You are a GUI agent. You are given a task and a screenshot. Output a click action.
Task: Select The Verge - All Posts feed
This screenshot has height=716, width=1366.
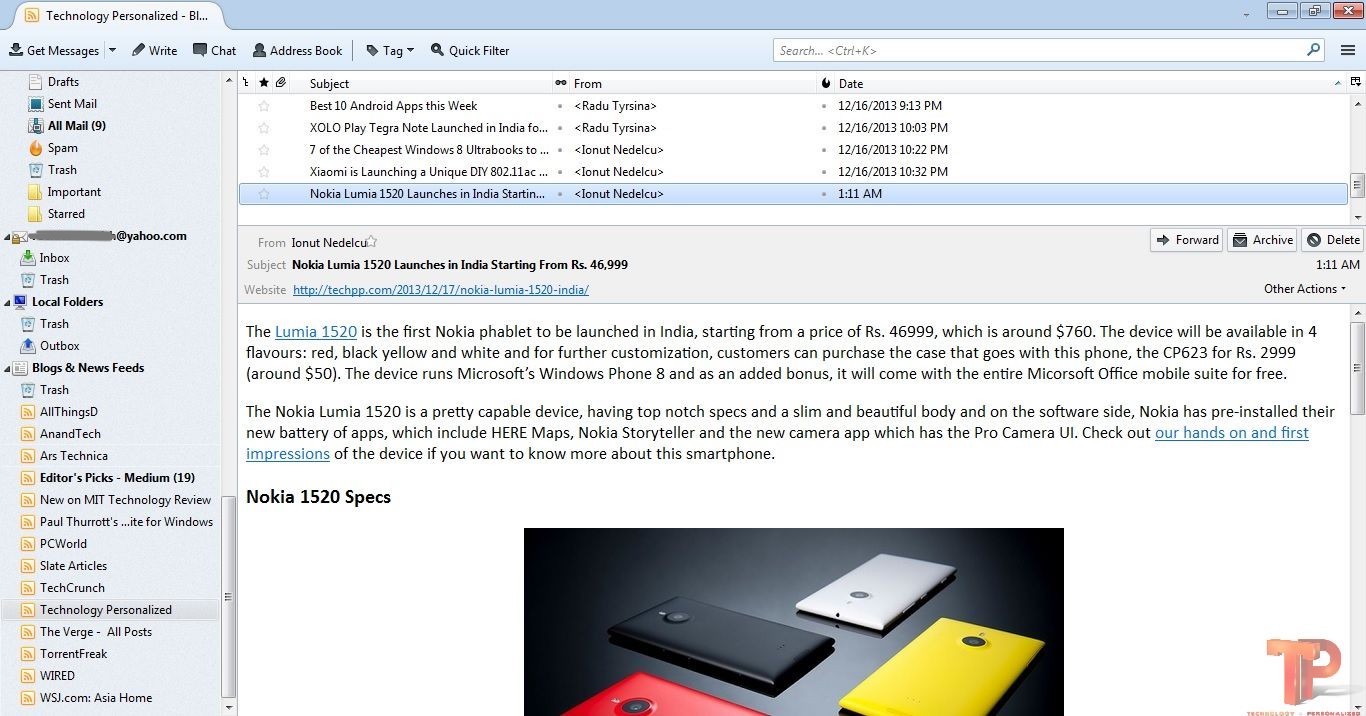click(96, 631)
